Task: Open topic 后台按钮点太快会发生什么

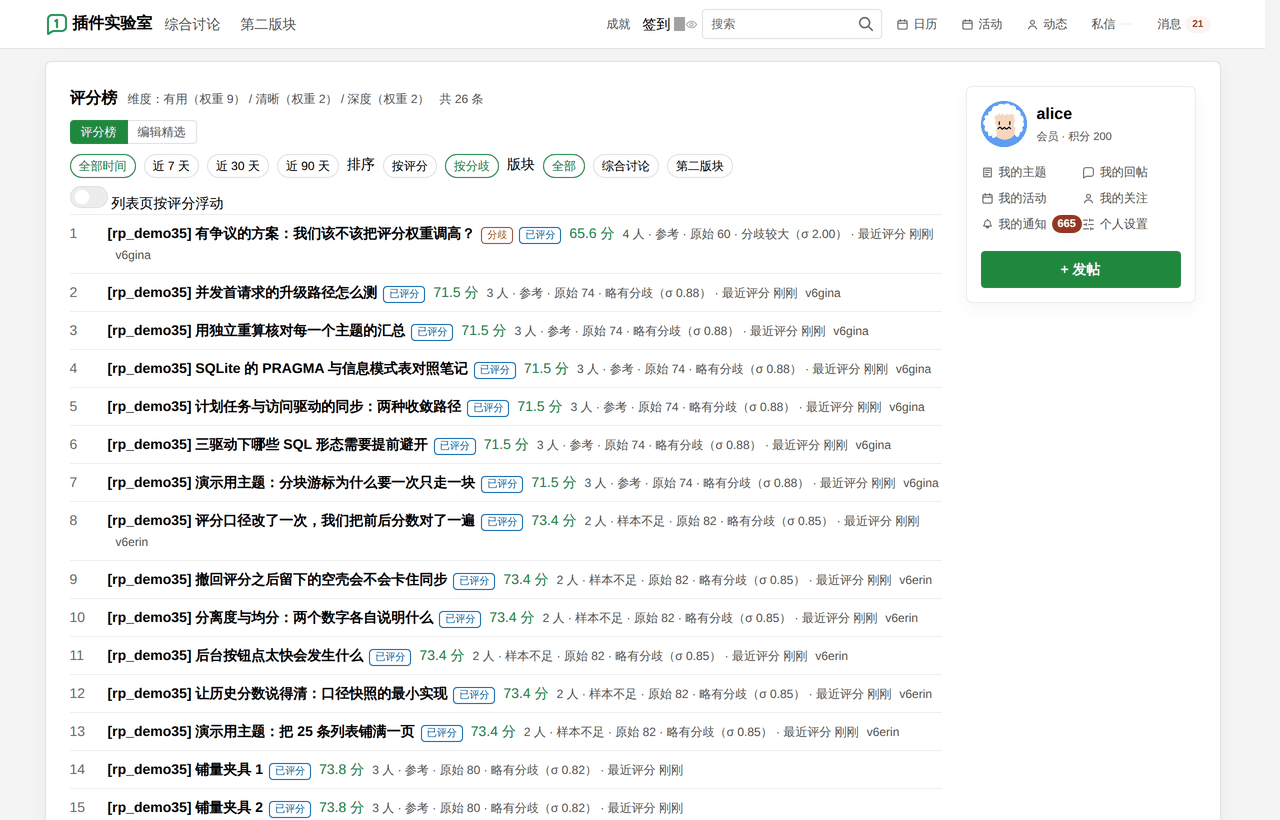Action: (x=235, y=656)
